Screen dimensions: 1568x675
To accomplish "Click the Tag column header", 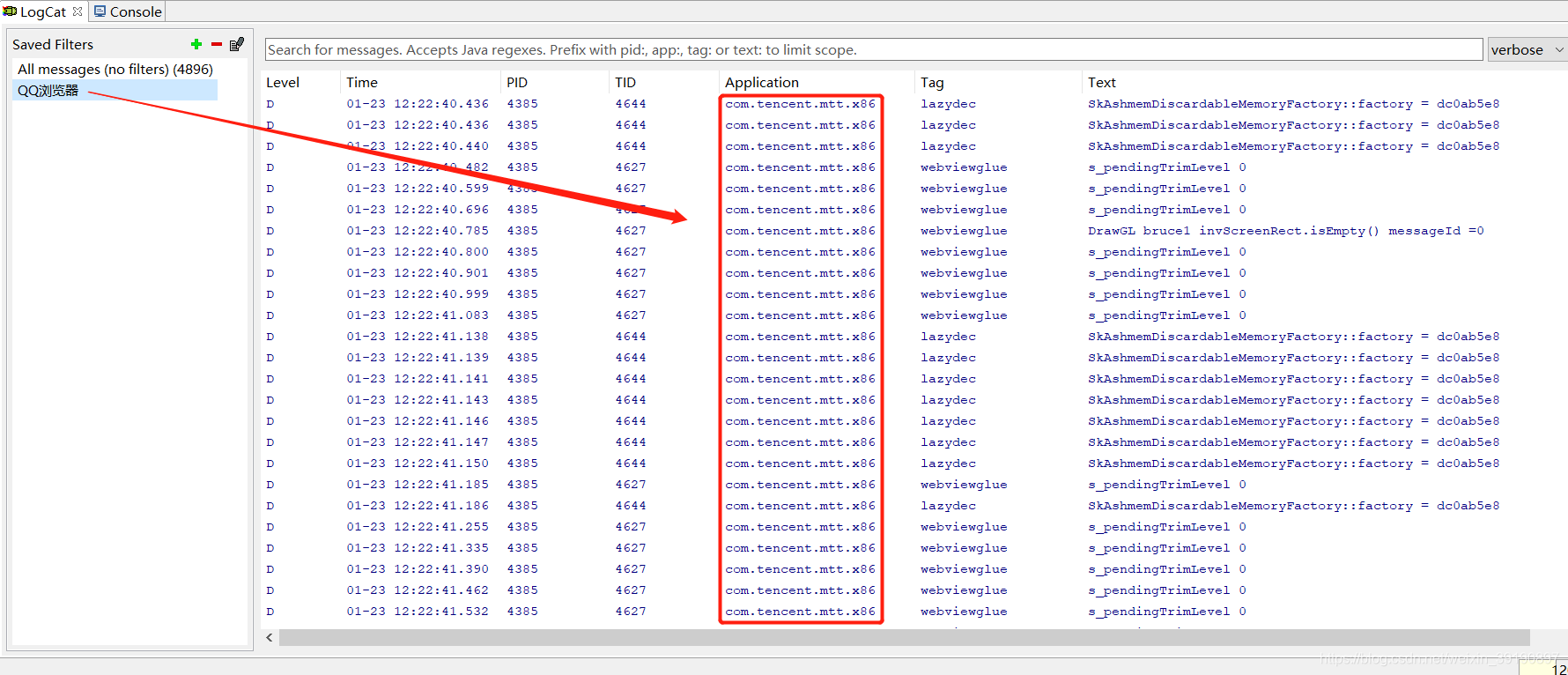I will coord(932,82).
